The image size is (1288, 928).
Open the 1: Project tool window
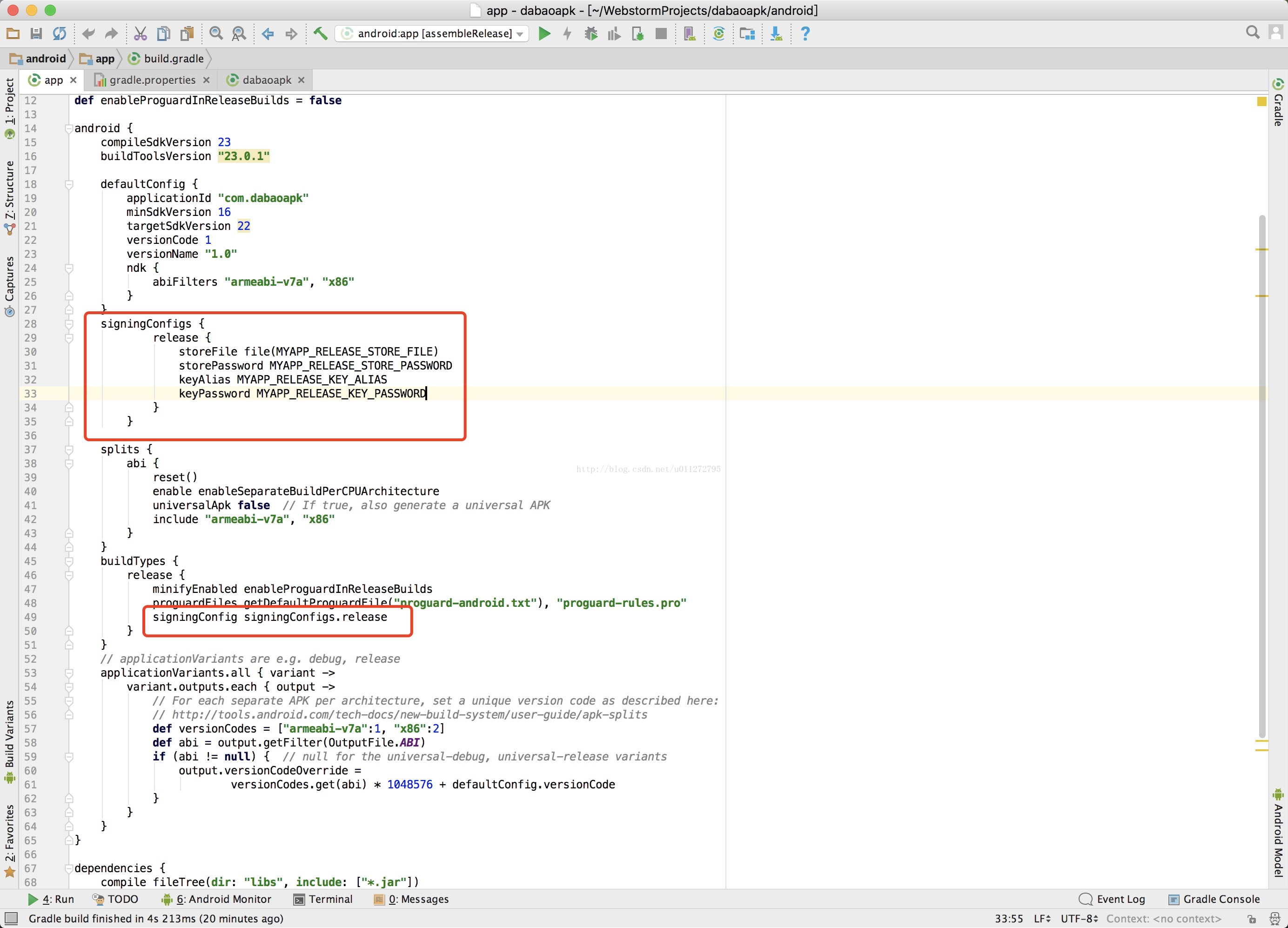pyautogui.click(x=10, y=108)
